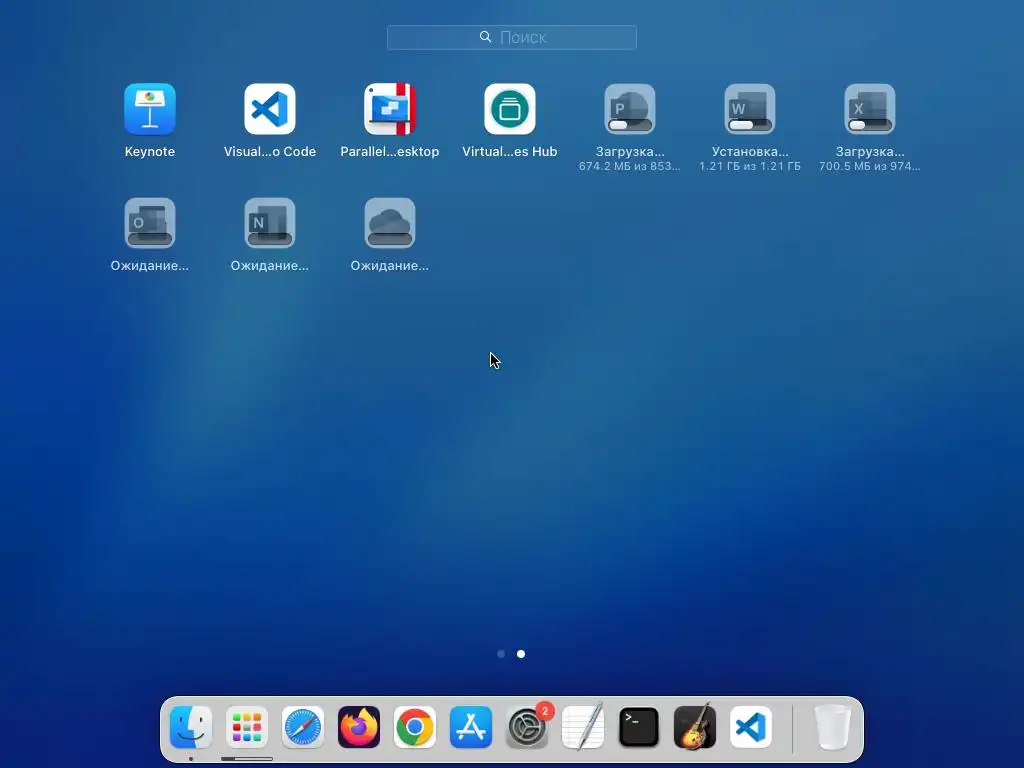This screenshot has height=768, width=1024.
Task: Launch Firefox from the Dock
Action: click(359, 727)
